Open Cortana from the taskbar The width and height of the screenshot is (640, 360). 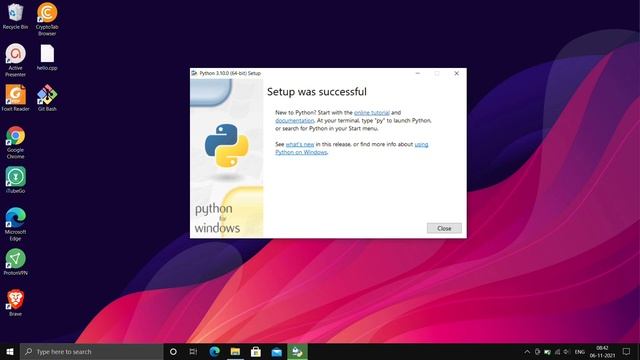(x=173, y=351)
